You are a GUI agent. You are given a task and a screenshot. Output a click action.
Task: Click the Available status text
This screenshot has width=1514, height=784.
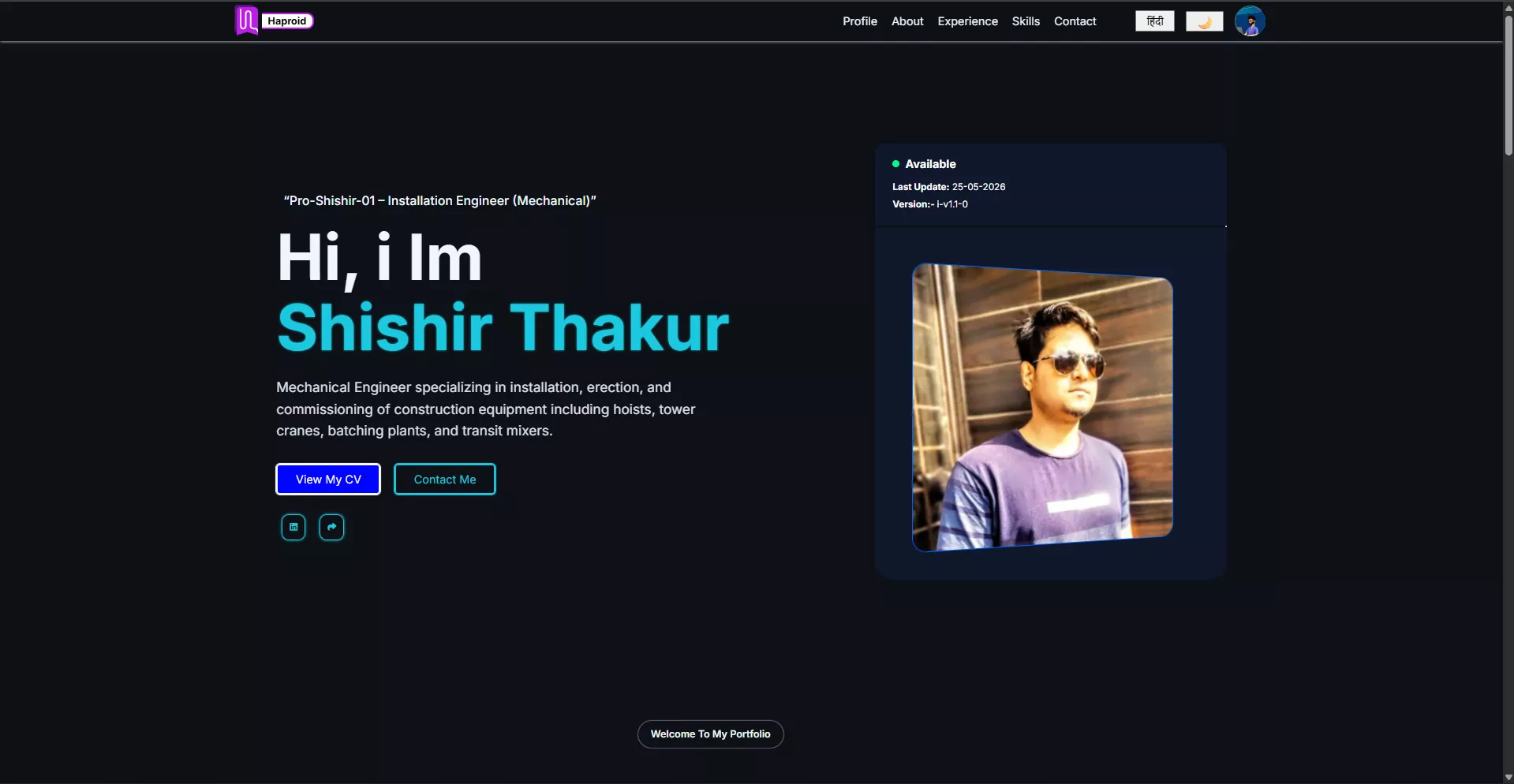click(930, 164)
